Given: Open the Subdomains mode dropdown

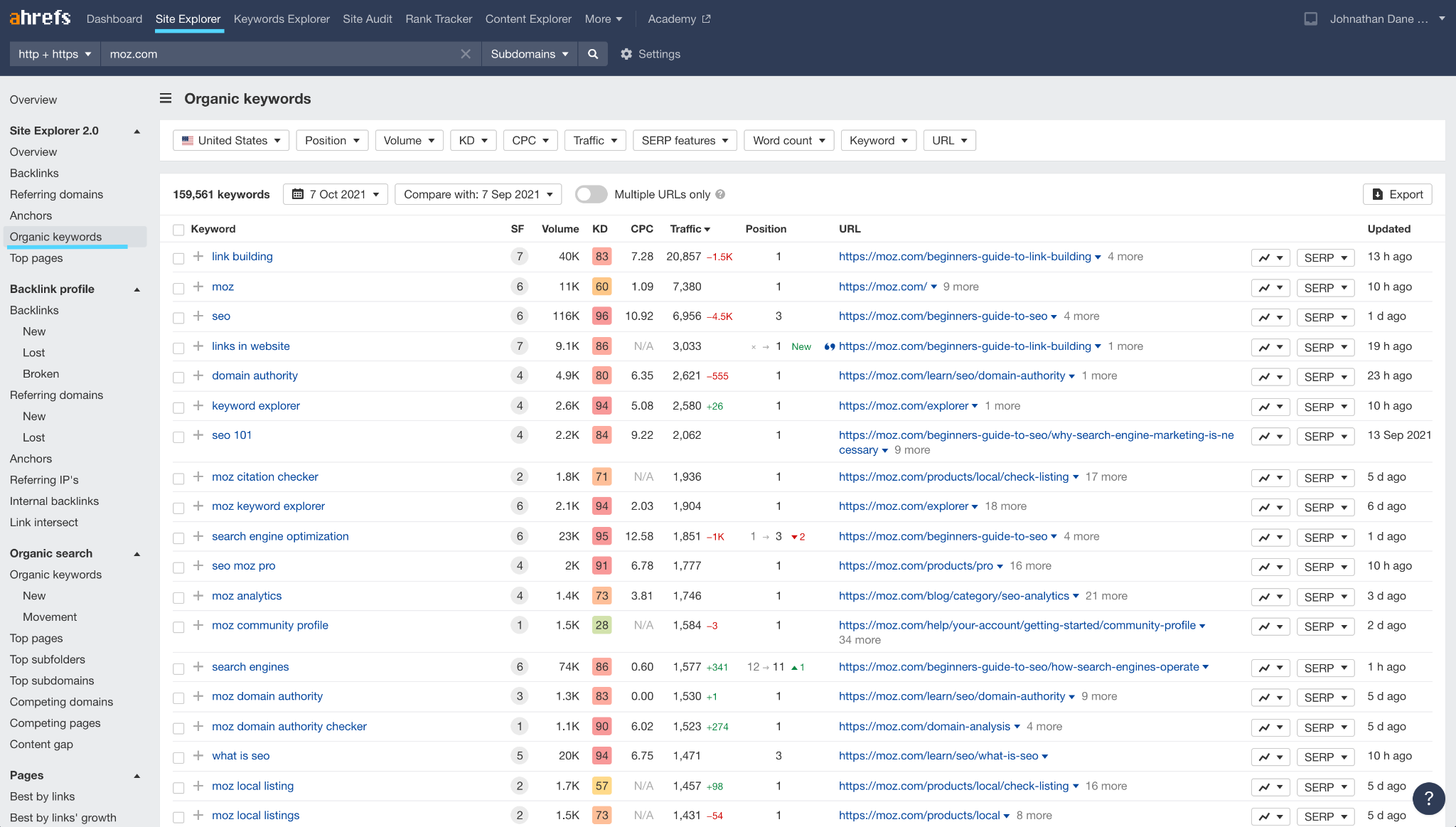Looking at the screenshot, I should [x=530, y=54].
